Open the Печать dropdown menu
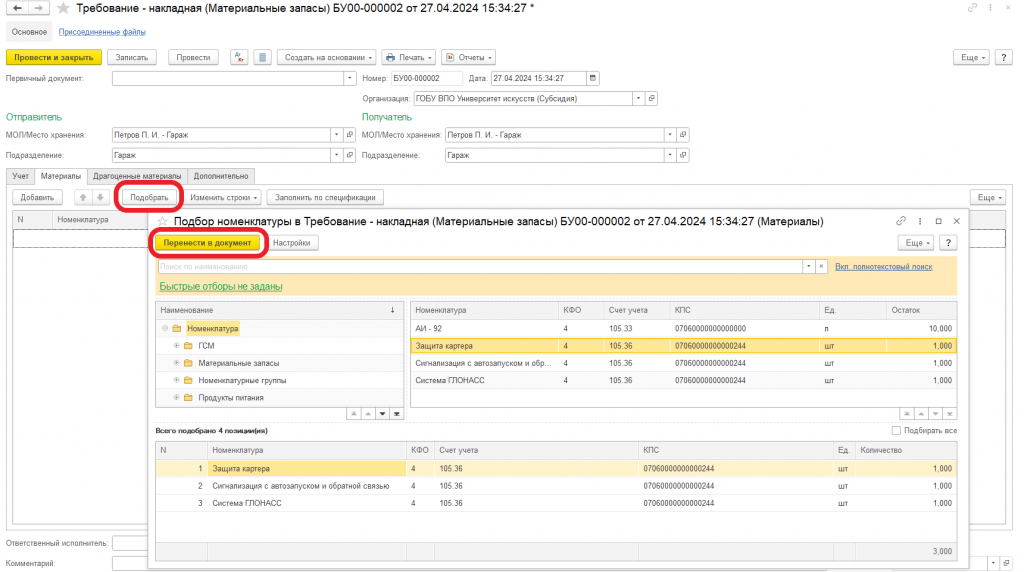1024x572 pixels. point(409,57)
